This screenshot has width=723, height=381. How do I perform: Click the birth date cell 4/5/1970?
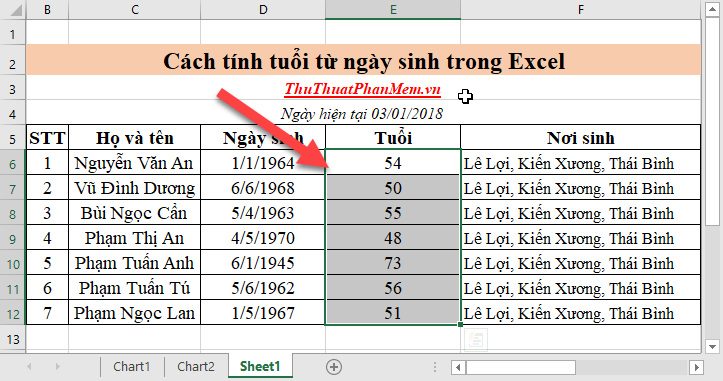pos(263,238)
